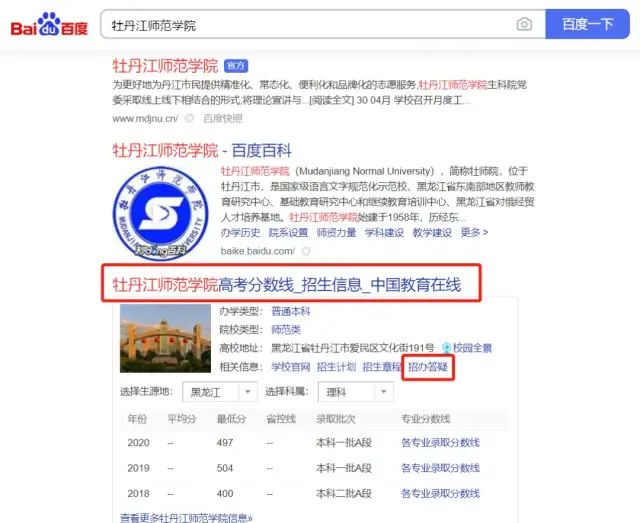The width and height of the screenshot is (640, 523).
Task: Open the 学科建设 sublink
Action: pos(384,232)
